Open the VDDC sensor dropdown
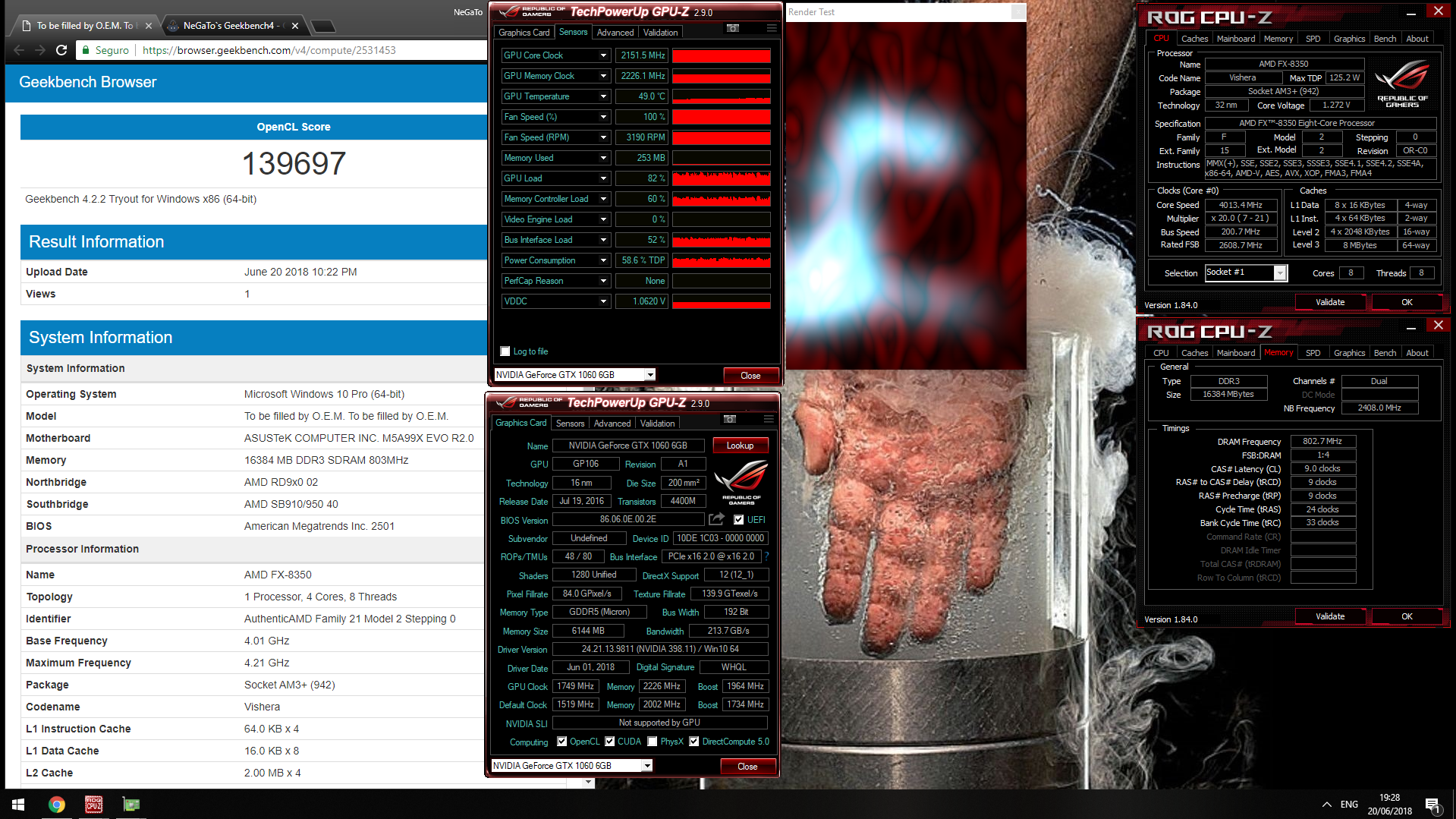Viewport: 1456px width, 819px height. click(x=603, y=301)
